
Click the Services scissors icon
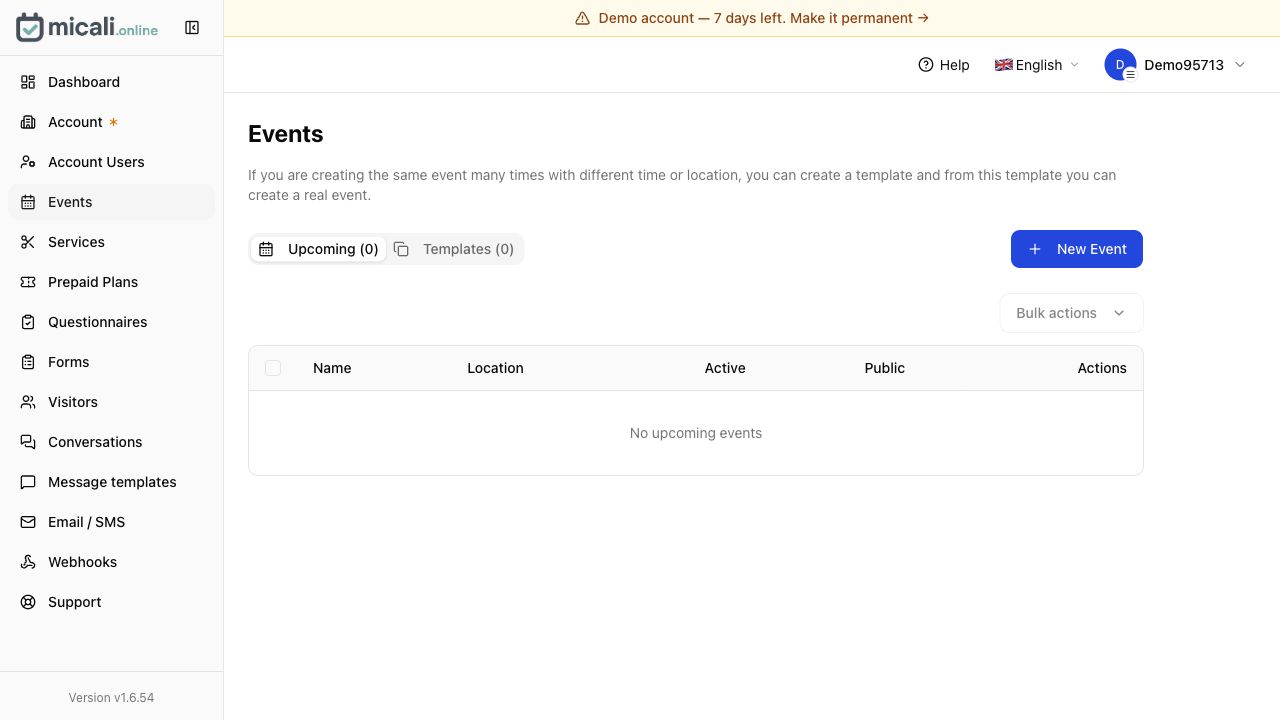pyautogui.click(x=28, y=242)
